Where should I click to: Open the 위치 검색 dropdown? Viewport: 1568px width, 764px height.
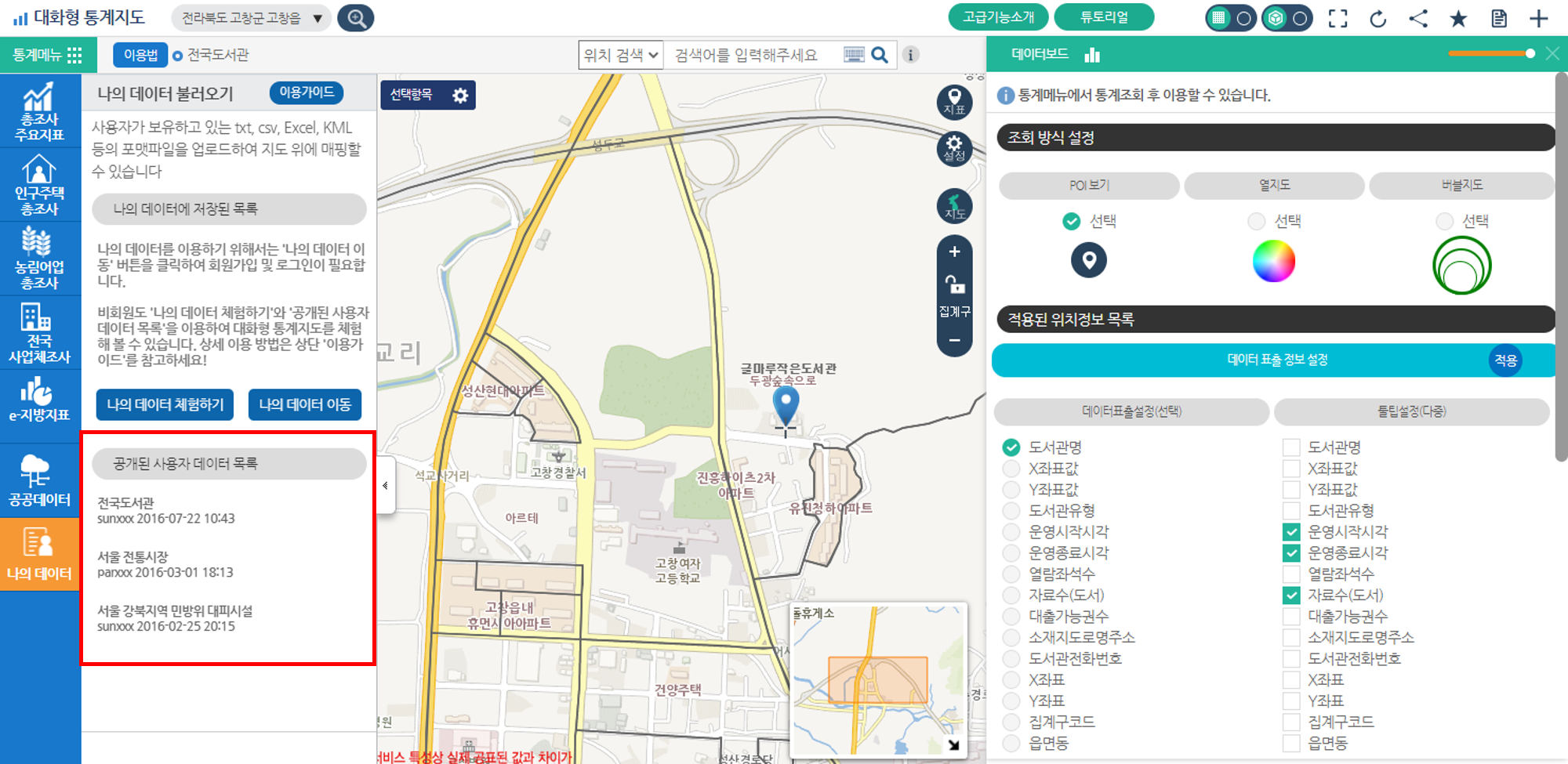(621, 55)
